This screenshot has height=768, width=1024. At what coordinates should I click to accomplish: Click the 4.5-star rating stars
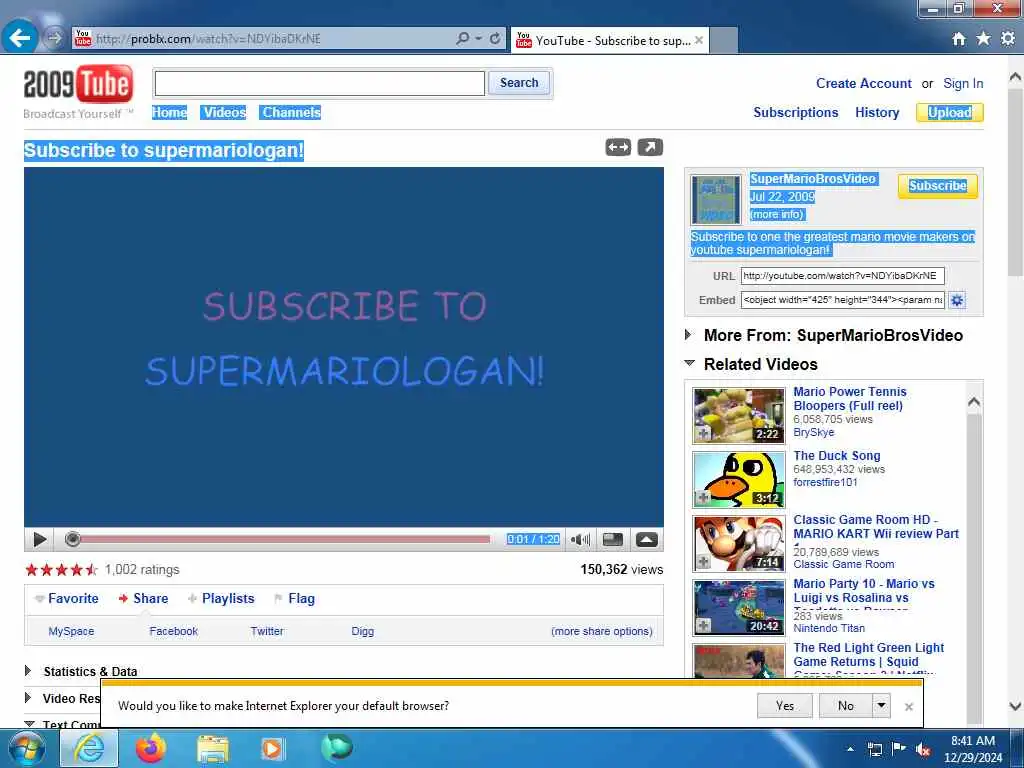(x=61, y=569)
